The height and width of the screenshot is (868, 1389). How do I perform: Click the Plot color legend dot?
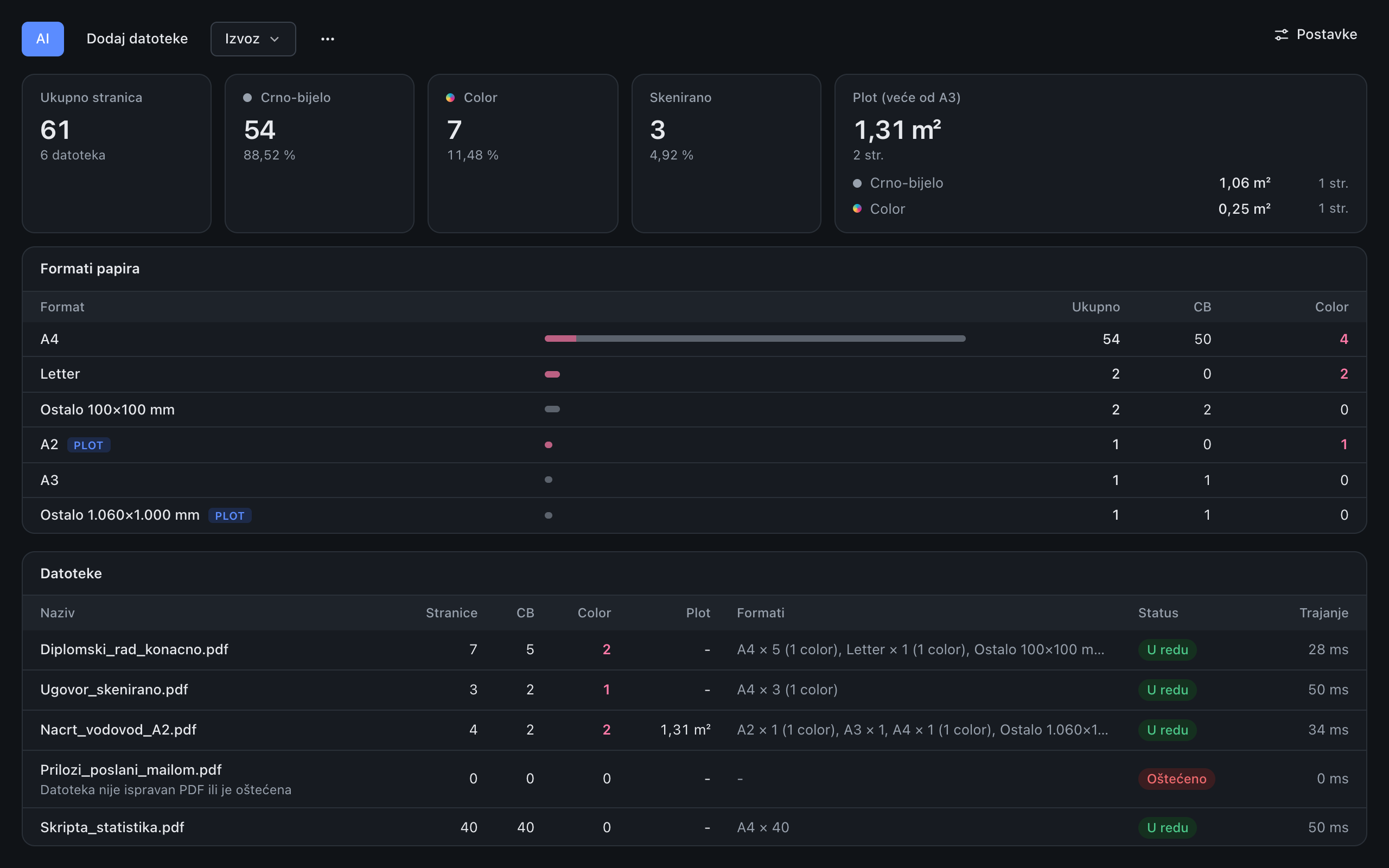click(x=857, y=208)
